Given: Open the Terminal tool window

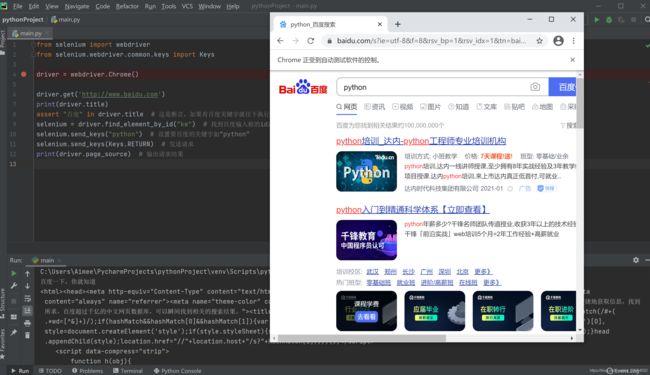Looking at the screenshot, I should (x=128, y=370).
